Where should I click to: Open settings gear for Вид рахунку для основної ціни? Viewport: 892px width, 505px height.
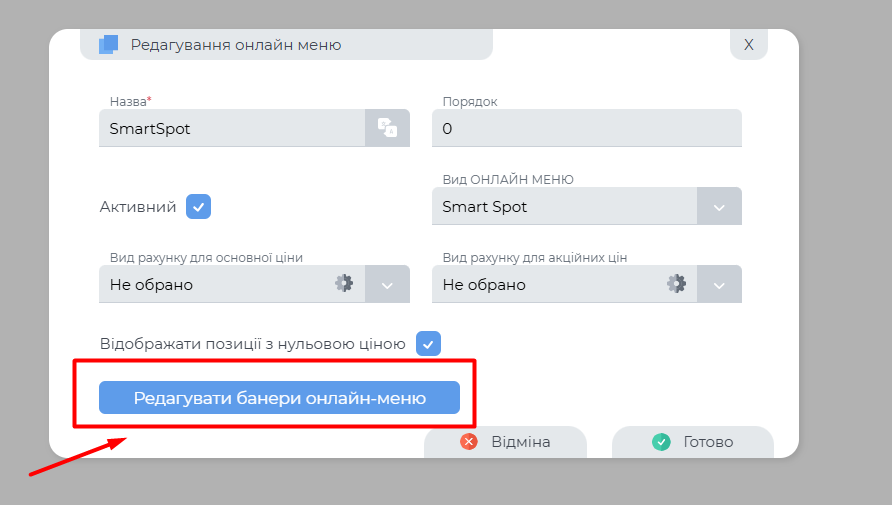pyautogui.click(x=344, y=284)
